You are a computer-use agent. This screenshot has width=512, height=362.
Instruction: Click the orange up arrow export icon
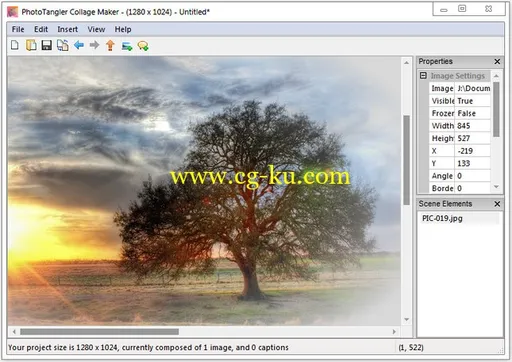pos(110,45)
